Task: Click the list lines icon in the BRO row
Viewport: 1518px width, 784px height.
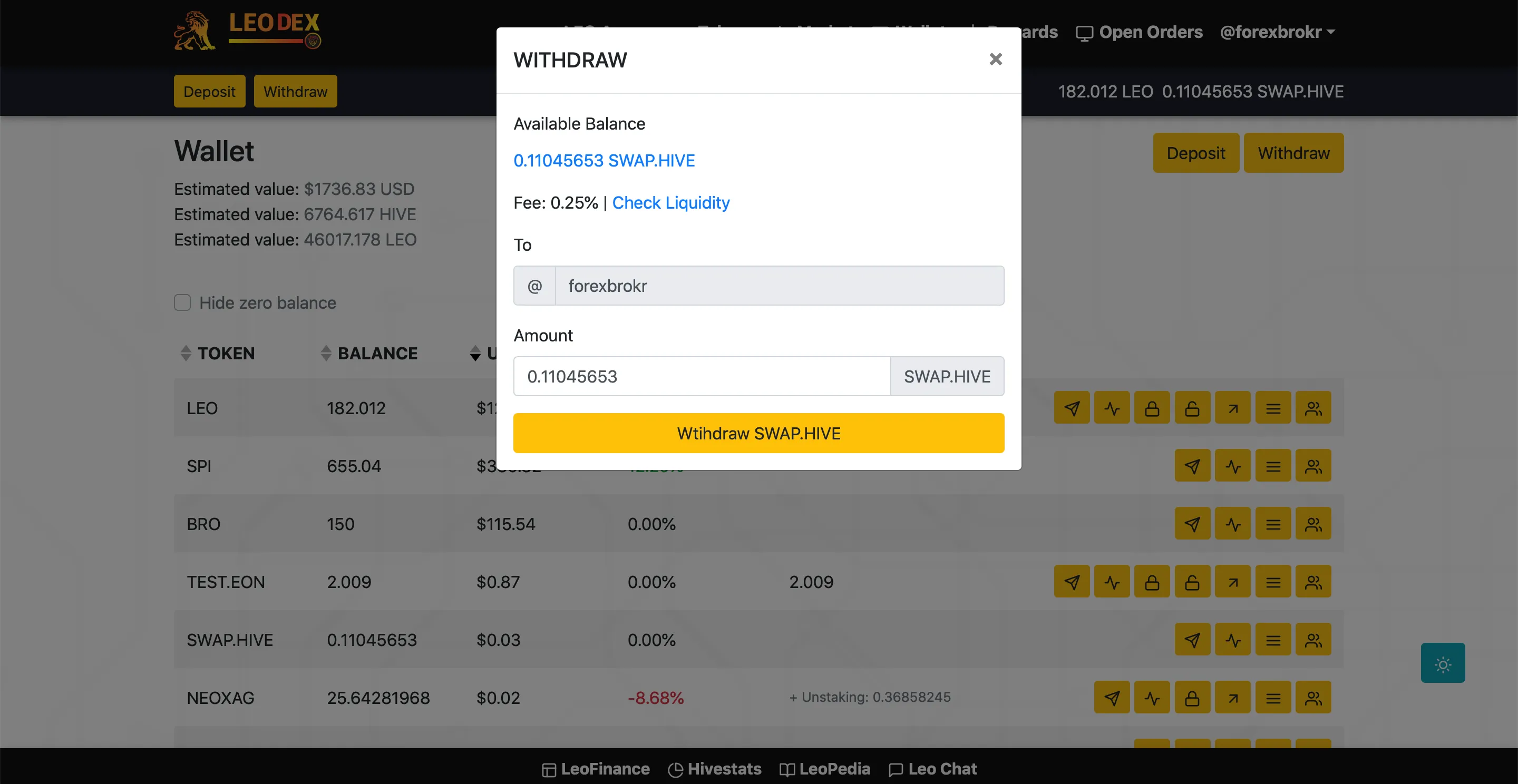Action: 1273,524
